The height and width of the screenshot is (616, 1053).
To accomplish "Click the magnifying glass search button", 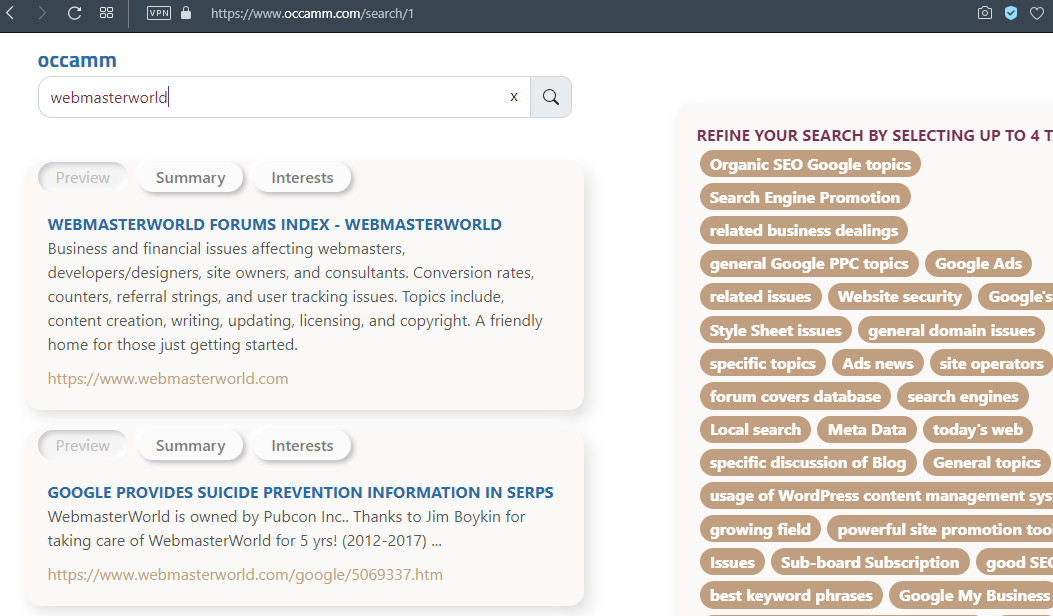I will [x=551, y=97].
